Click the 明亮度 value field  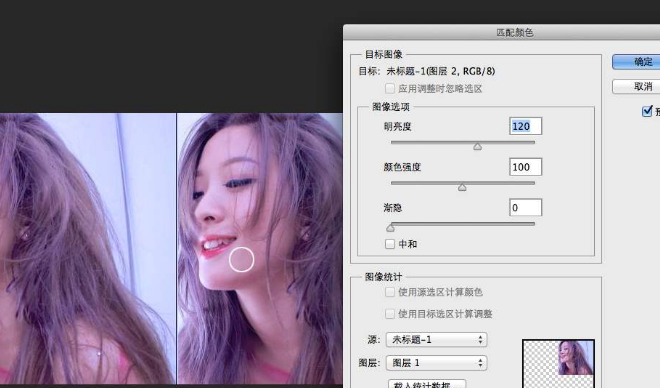tap(525, 126)
